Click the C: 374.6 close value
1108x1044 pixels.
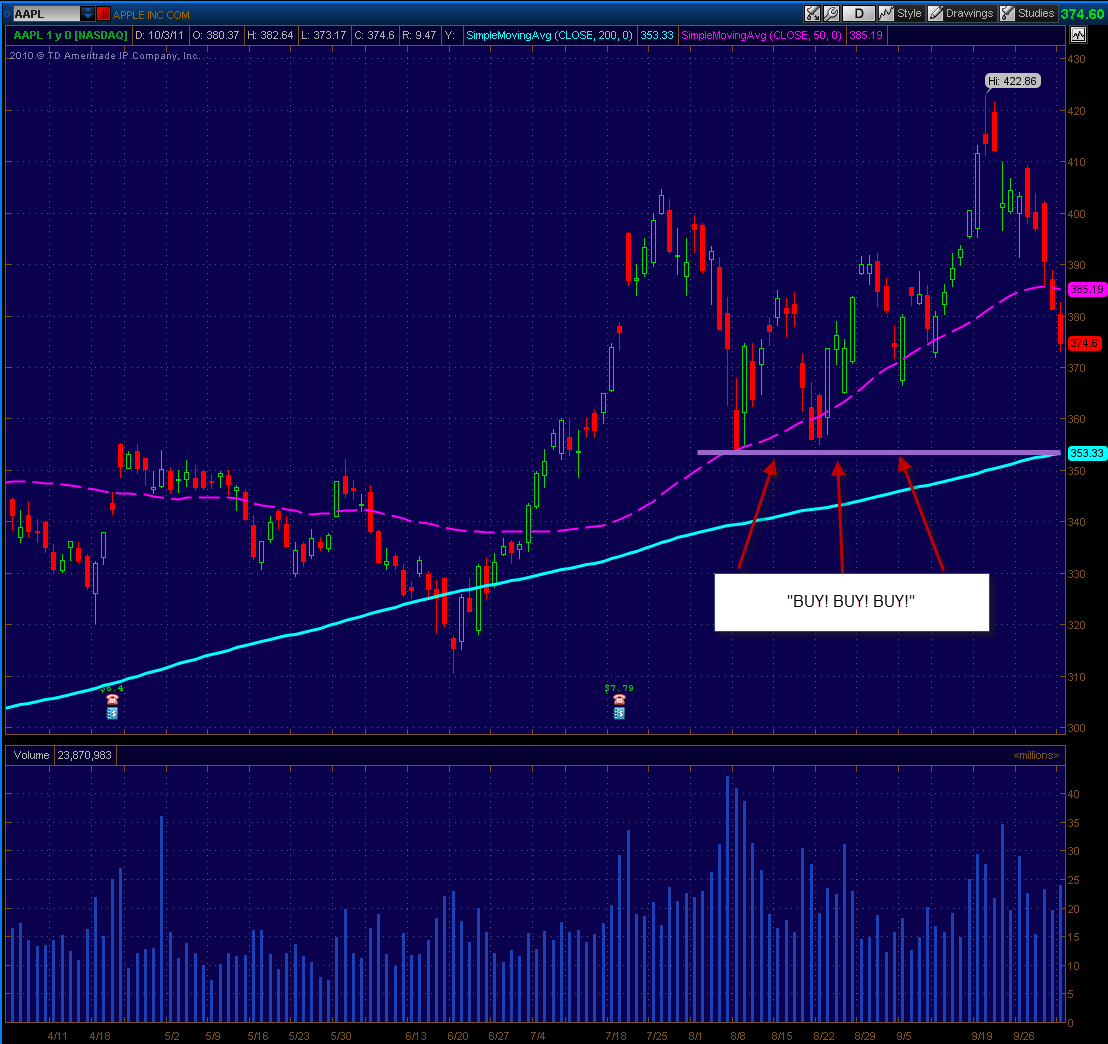(375, 35)
